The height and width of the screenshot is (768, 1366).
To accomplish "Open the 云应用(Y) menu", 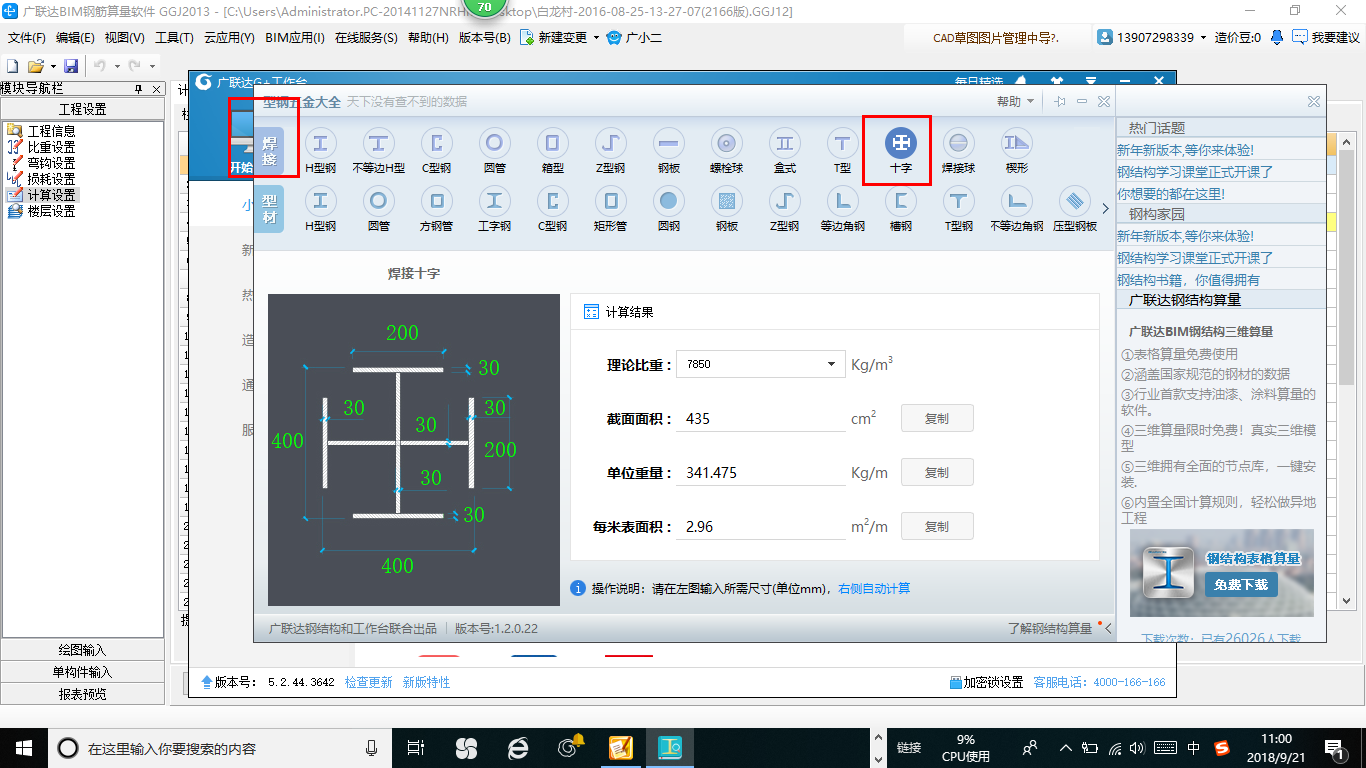I will (229, 38).
